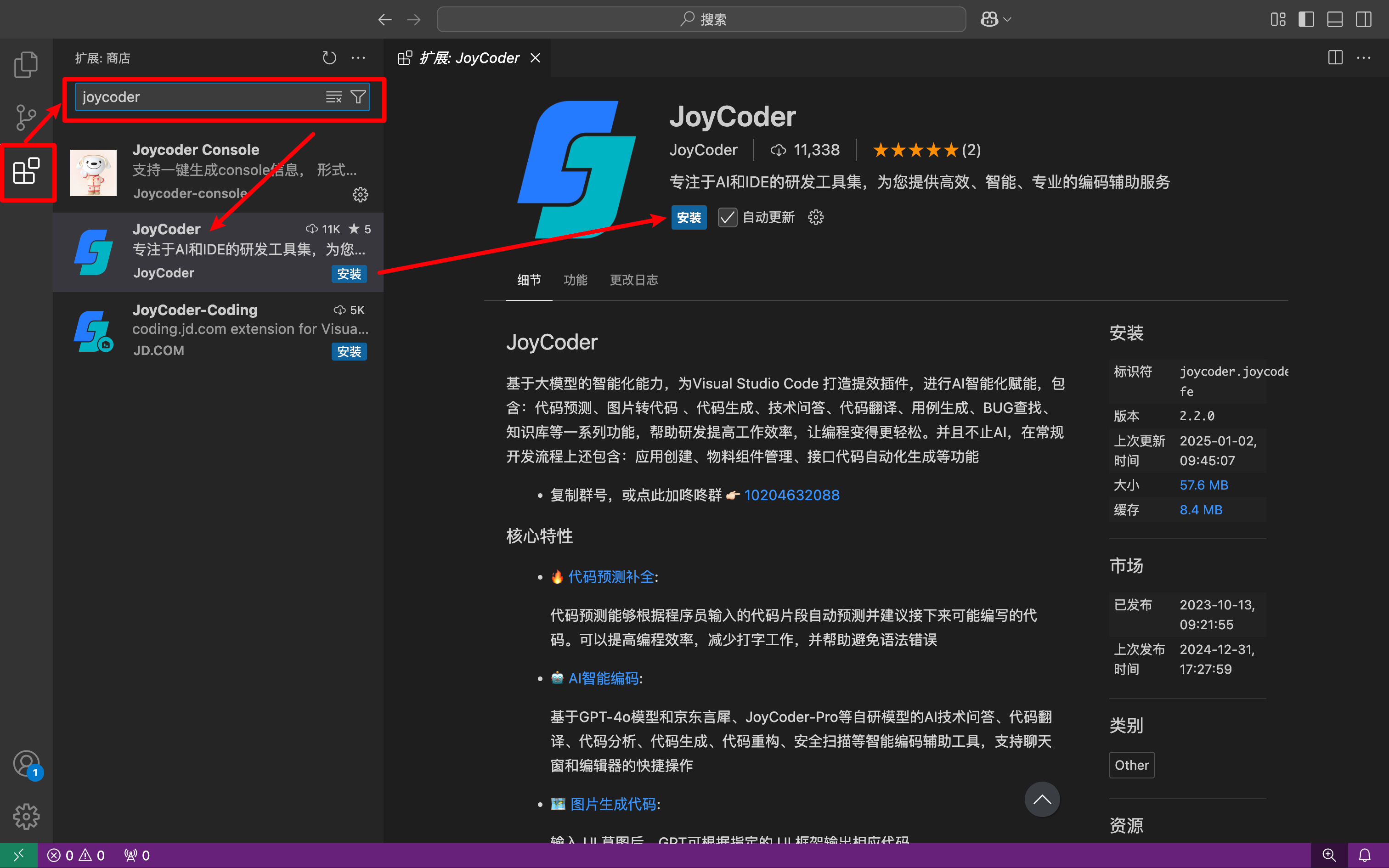The image size is (1389, 868).
Task: Open editor more actions menu
Action: tap(1364, 58)
